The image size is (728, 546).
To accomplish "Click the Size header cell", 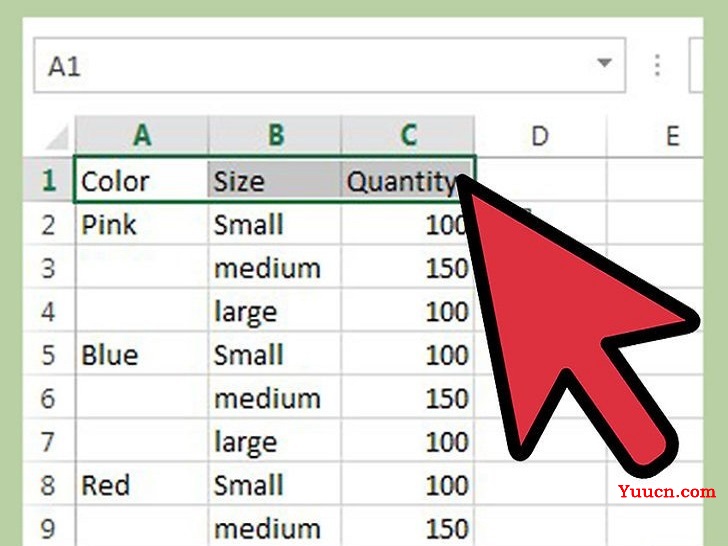I will 274,180.
